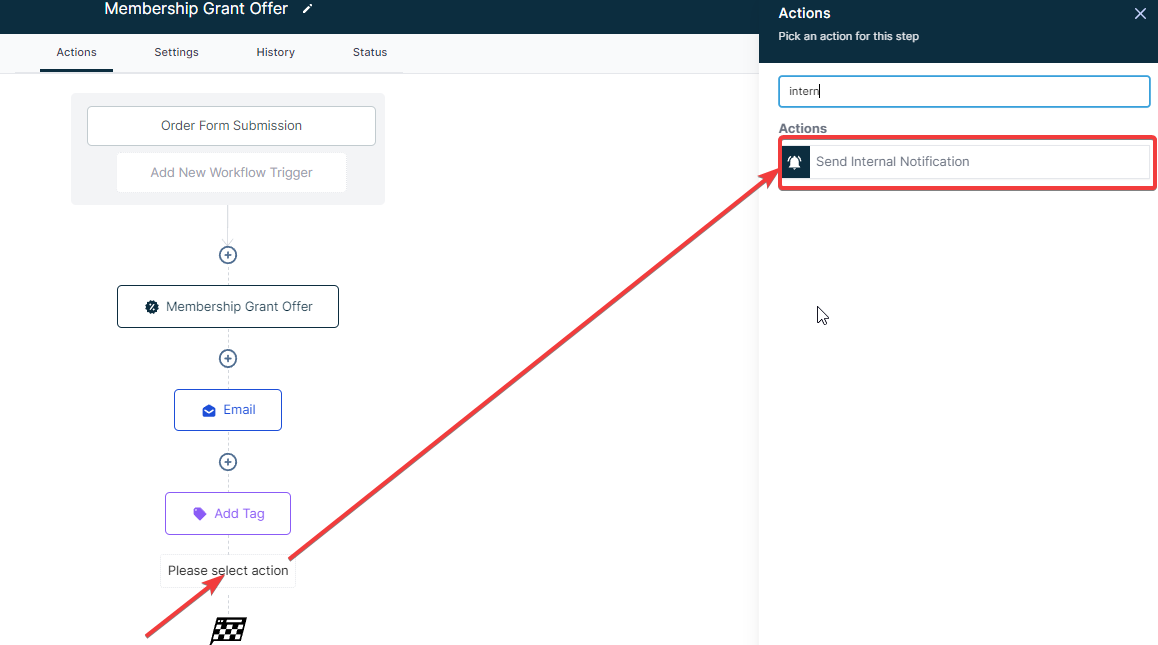Open the Status tab
This screenshot has width=1158, height=645.
tap(370, 52)
